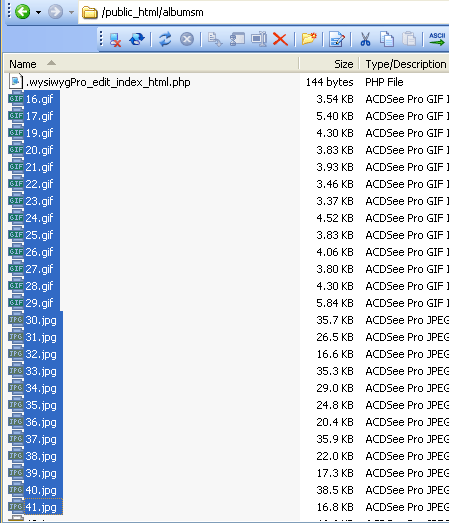
Task: Click the scissors cut icon
Action: [365, 39]
